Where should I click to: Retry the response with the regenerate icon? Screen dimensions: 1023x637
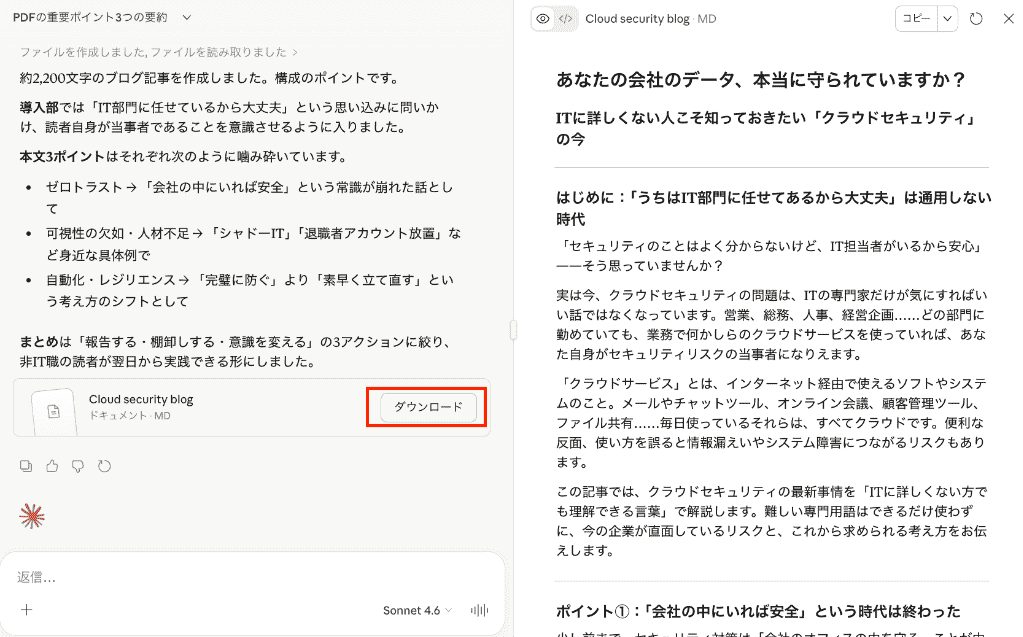[x=104, y=466]
